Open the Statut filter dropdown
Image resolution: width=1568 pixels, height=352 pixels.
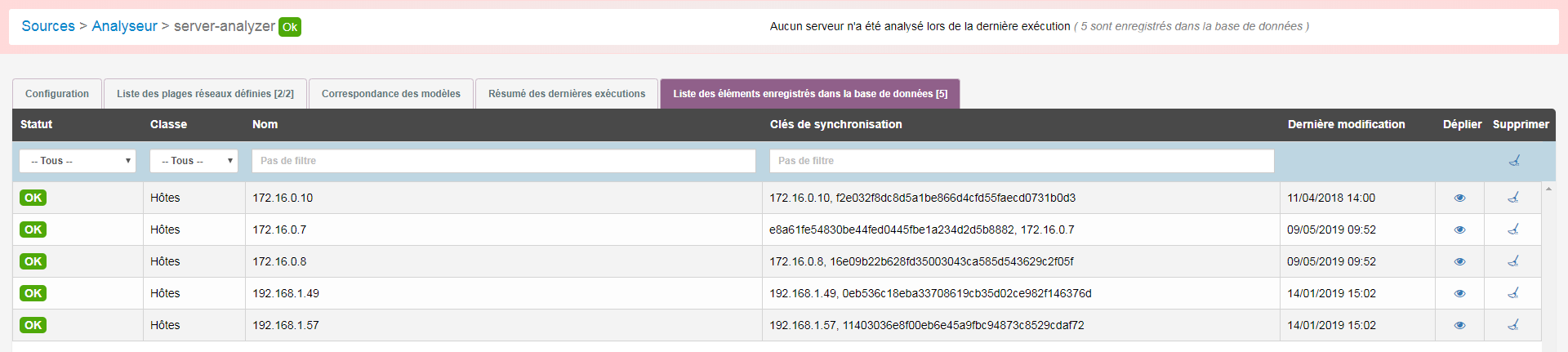pyautogui.click(x=78, y=161)
